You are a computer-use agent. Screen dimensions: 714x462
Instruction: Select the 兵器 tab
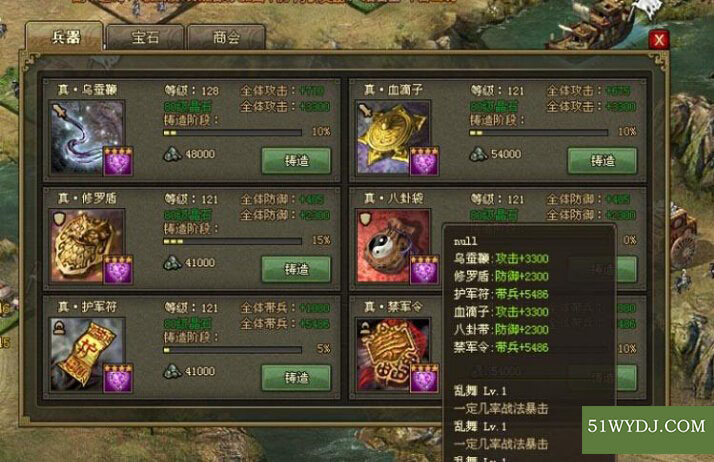point(65,36)
